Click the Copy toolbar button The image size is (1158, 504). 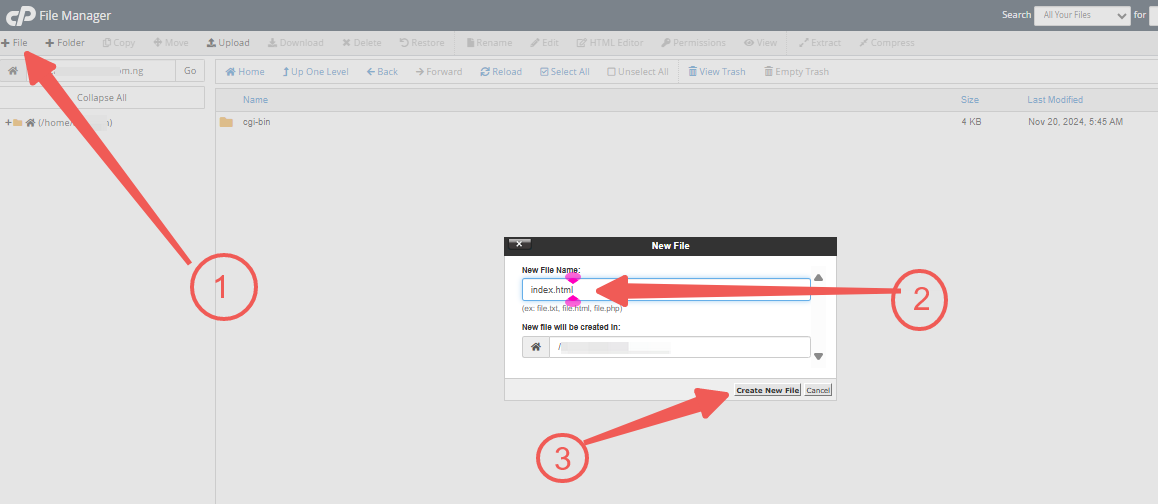(x=119, y=43)
